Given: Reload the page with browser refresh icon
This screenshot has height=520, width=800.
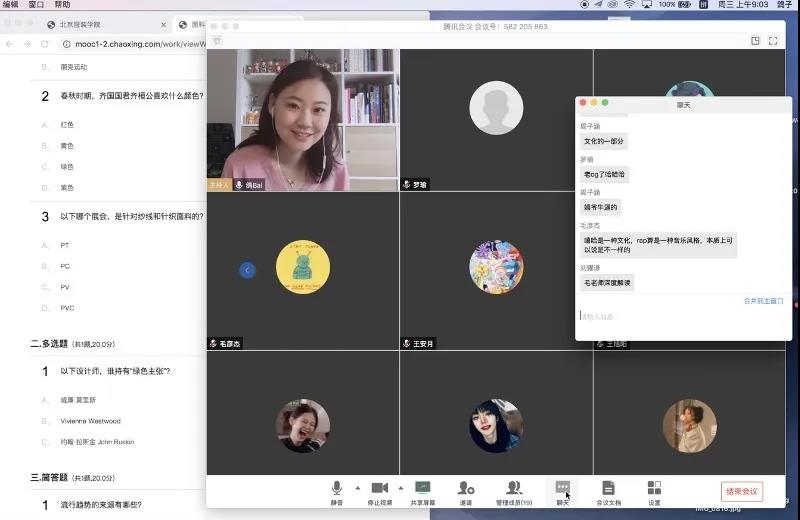Looking at the screenshot, I should 44,44.
